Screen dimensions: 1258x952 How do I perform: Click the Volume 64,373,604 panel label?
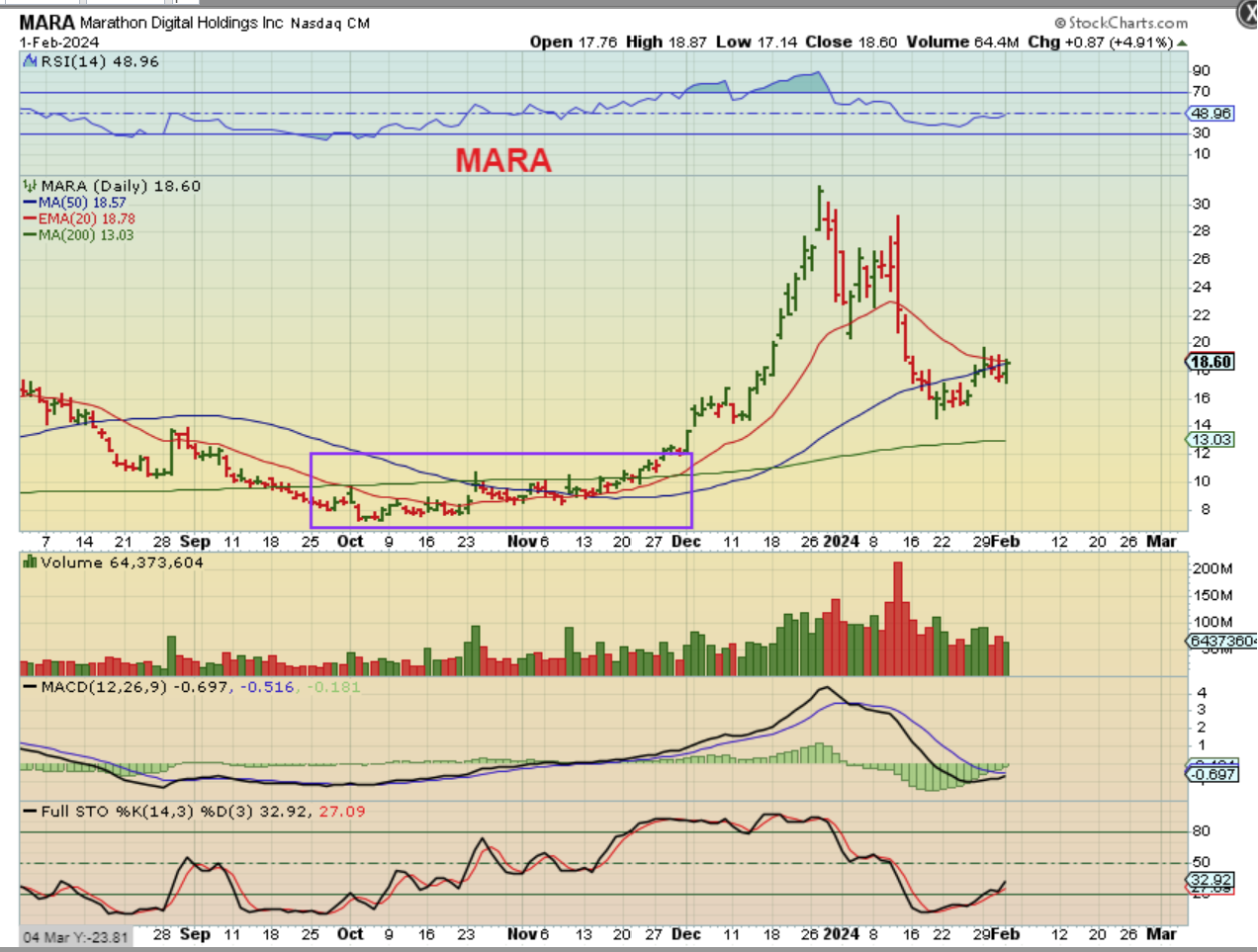(x=123, y=563)
